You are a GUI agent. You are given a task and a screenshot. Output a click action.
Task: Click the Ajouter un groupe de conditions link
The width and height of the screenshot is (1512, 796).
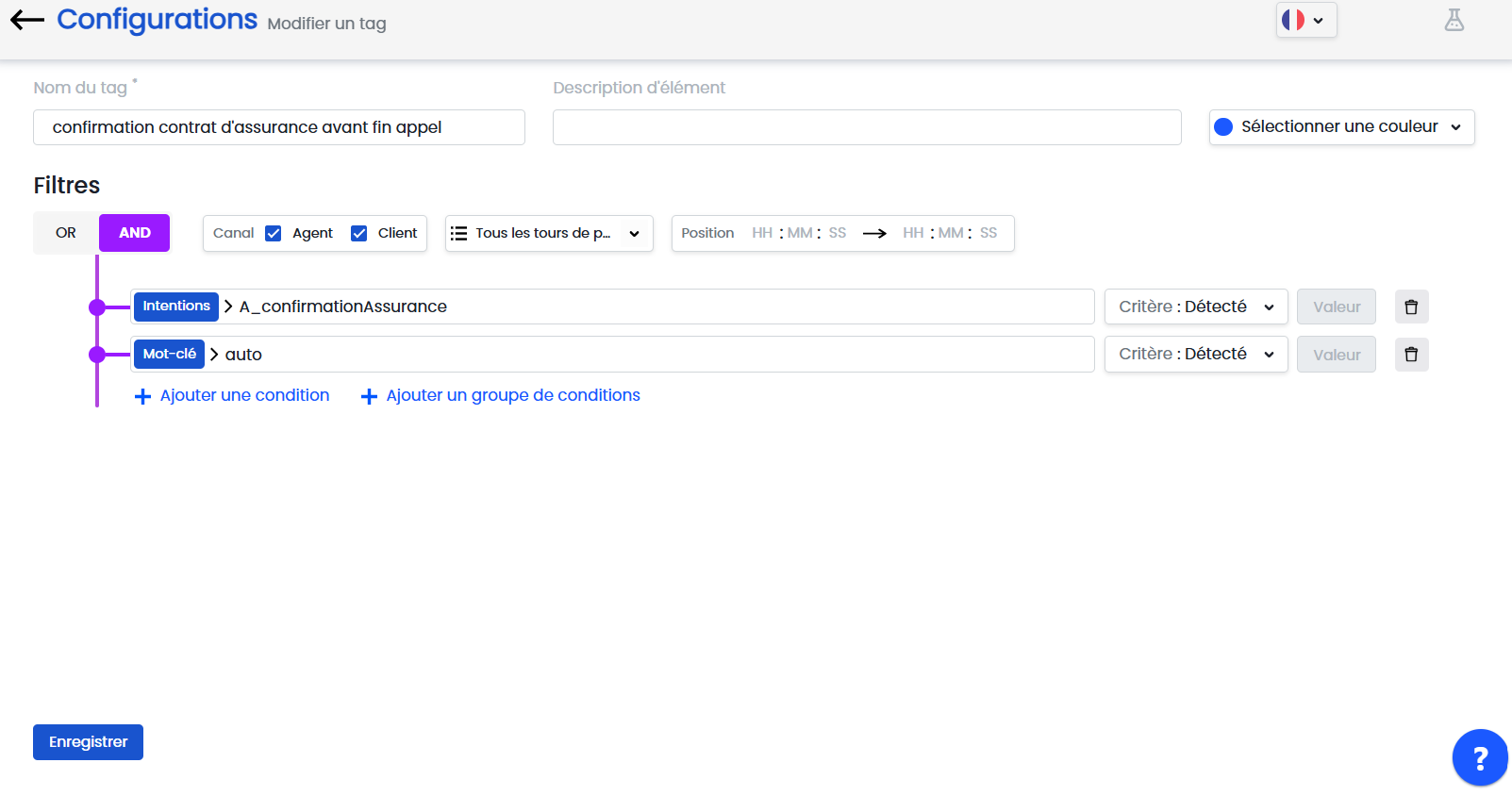click(x=512, y=395)
